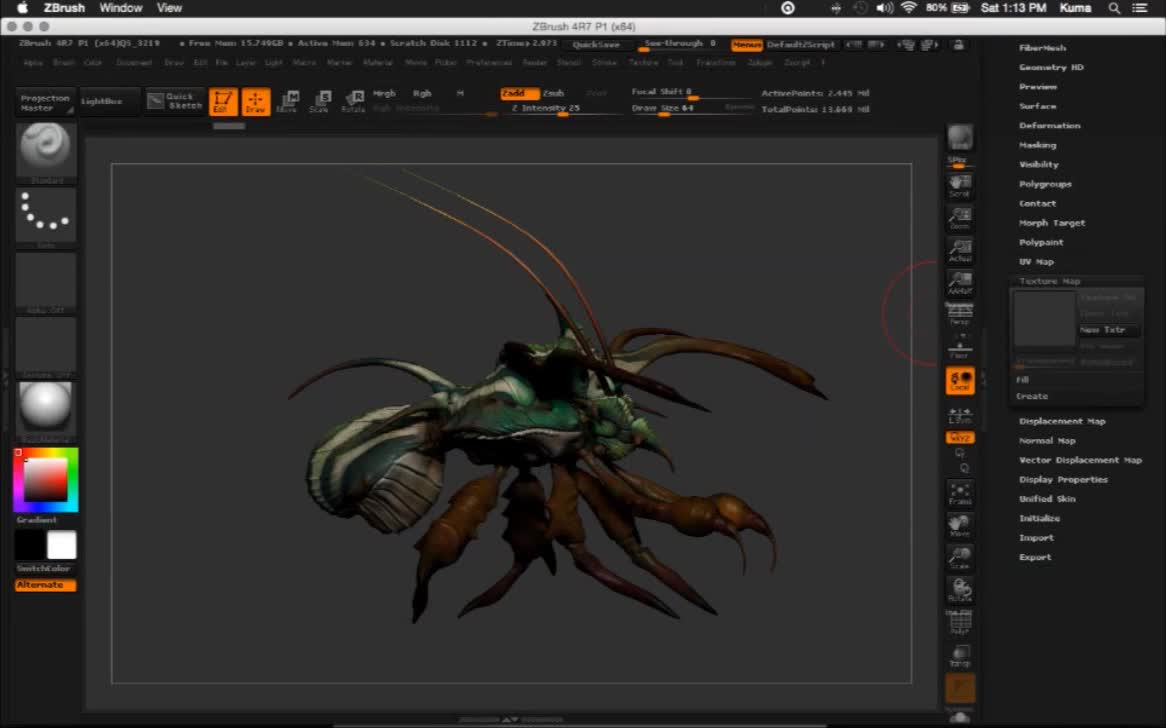Open the Apple menu
The height and width of the screenshot is (728, 1166).
click(x=22, y=8)
